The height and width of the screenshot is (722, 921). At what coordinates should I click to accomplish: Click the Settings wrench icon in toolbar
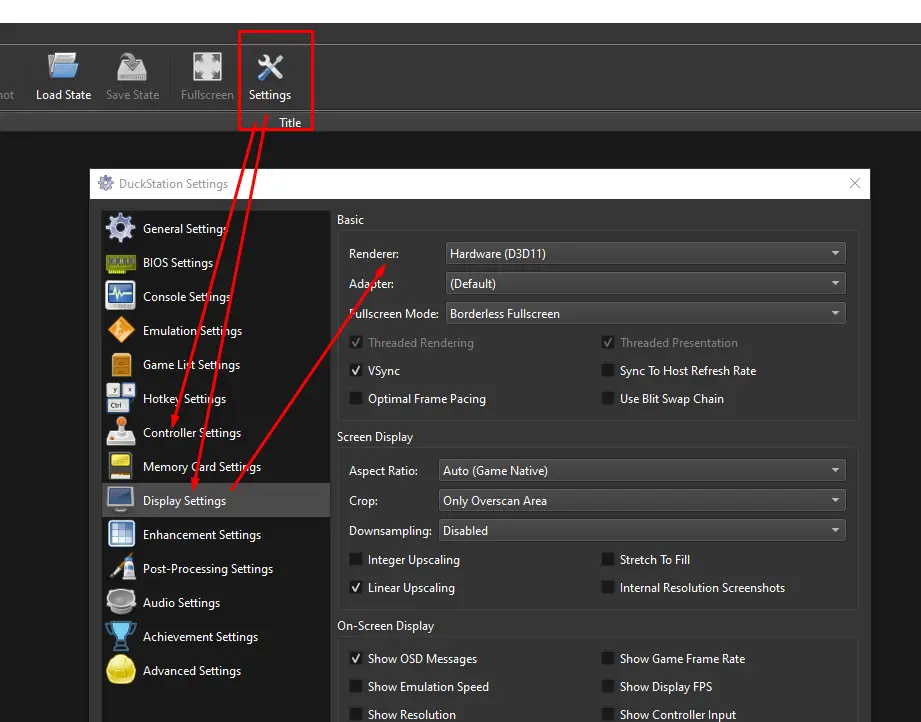(270, 68)
